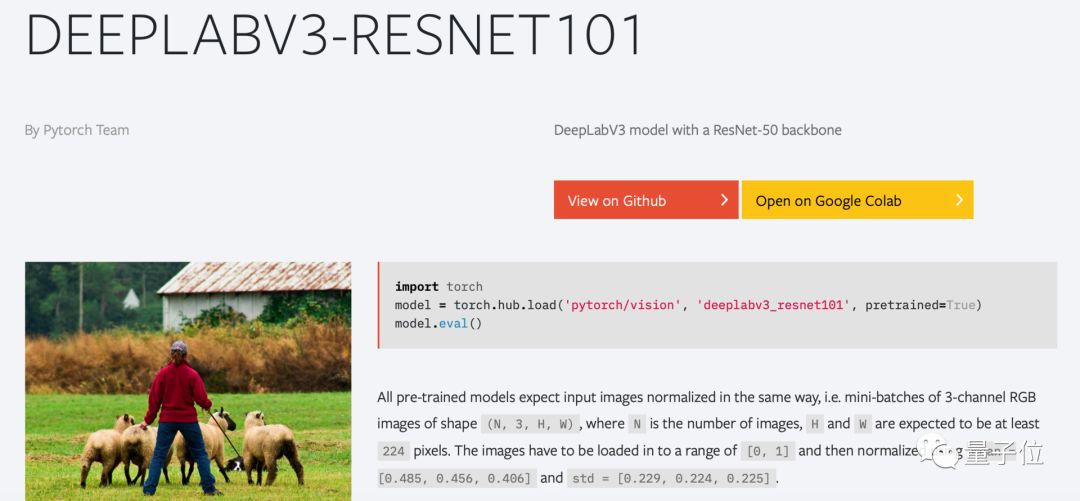Screen dimensions: 1080x501
Task: Click the [0.485, 0.456, 0.406] mean values
Action: tap(456, 478)
